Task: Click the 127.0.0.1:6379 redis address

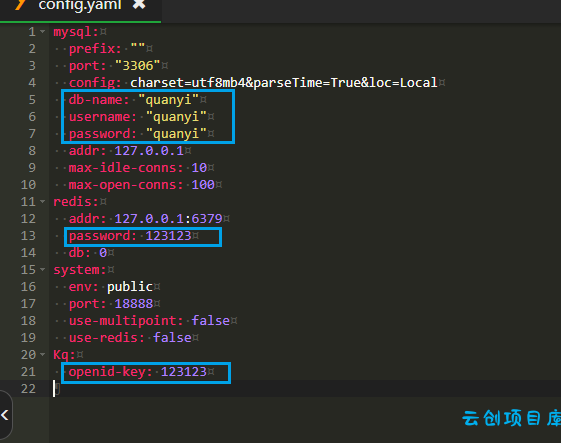Action: coord(169,219)
